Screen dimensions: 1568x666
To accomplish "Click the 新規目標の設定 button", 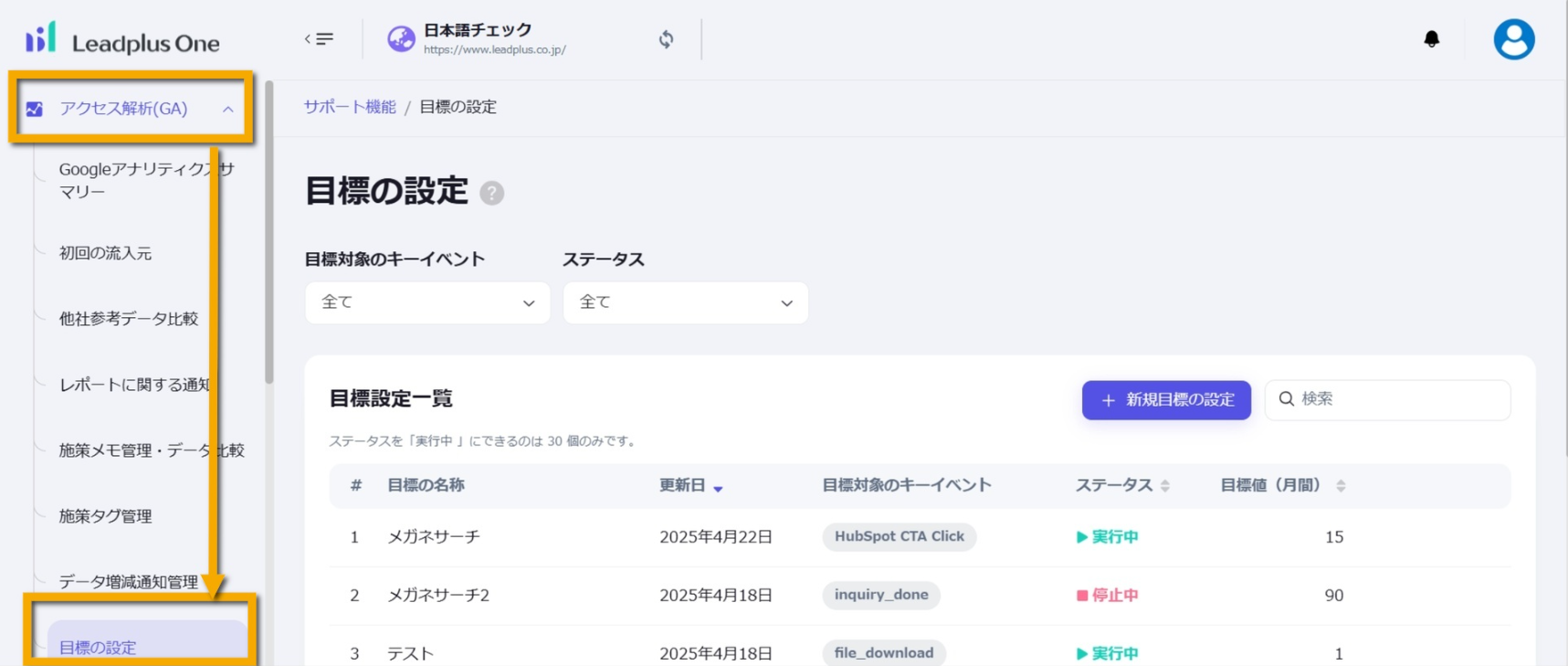I will pos(1165,400).
